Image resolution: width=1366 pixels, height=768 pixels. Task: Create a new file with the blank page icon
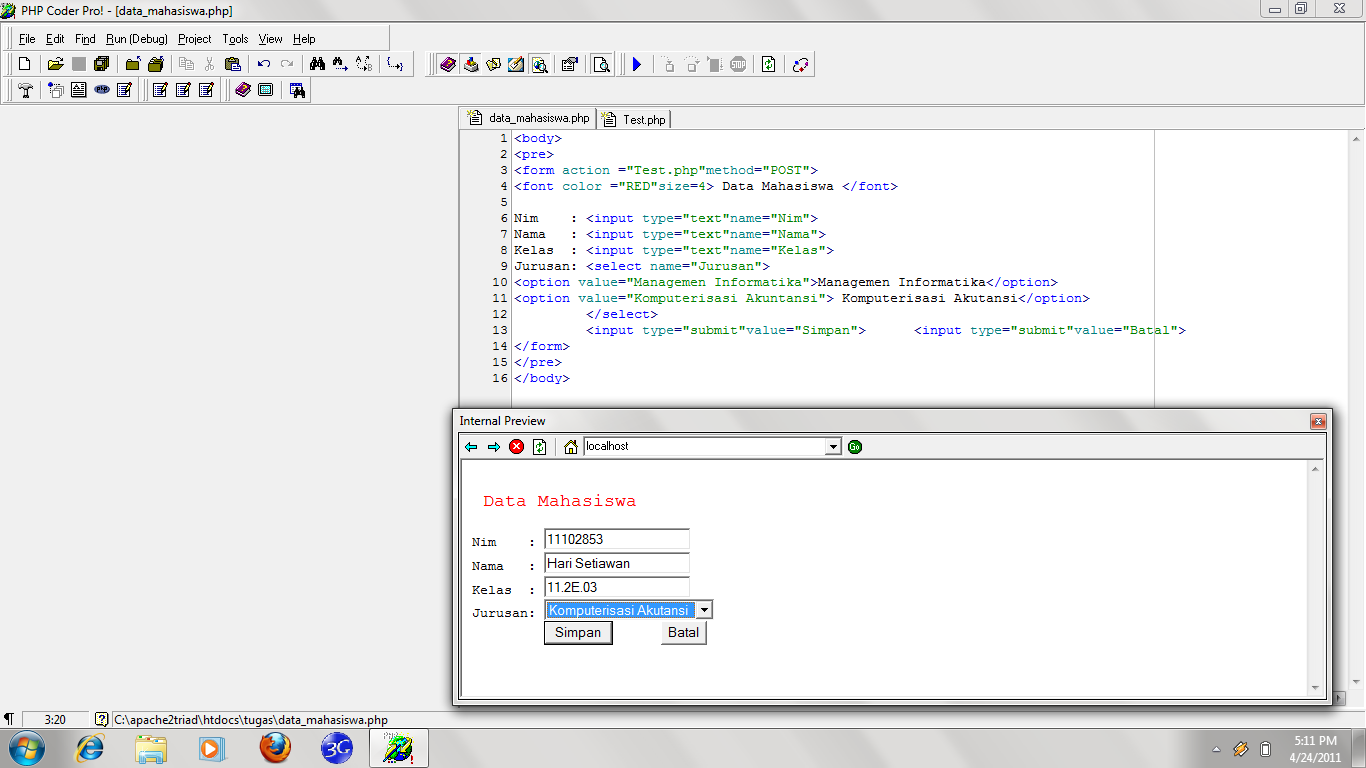point(25,64)
